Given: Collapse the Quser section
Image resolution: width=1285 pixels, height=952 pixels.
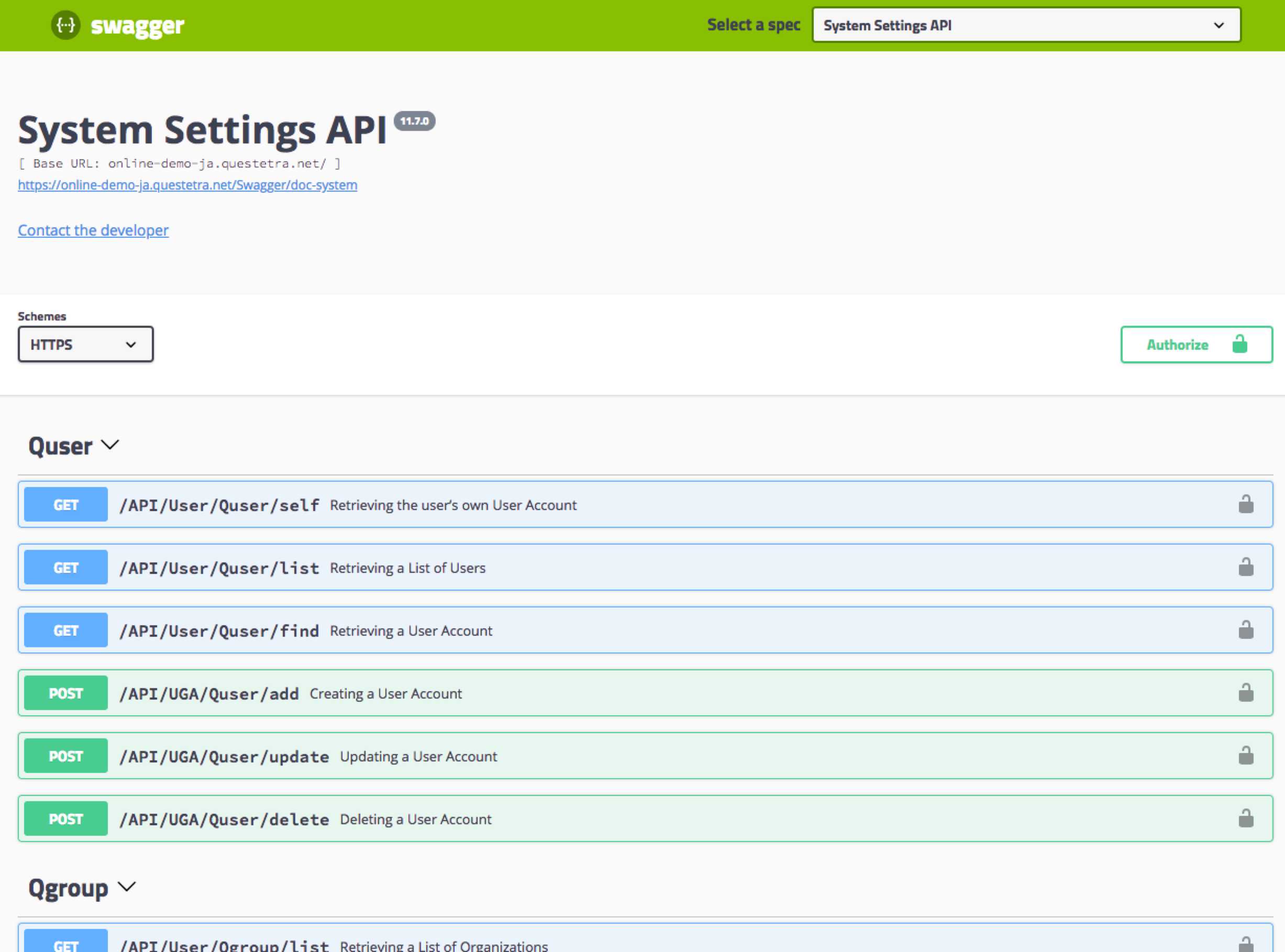Looking at the screenshot, I should pyautogui.click(x=109, y=446).
